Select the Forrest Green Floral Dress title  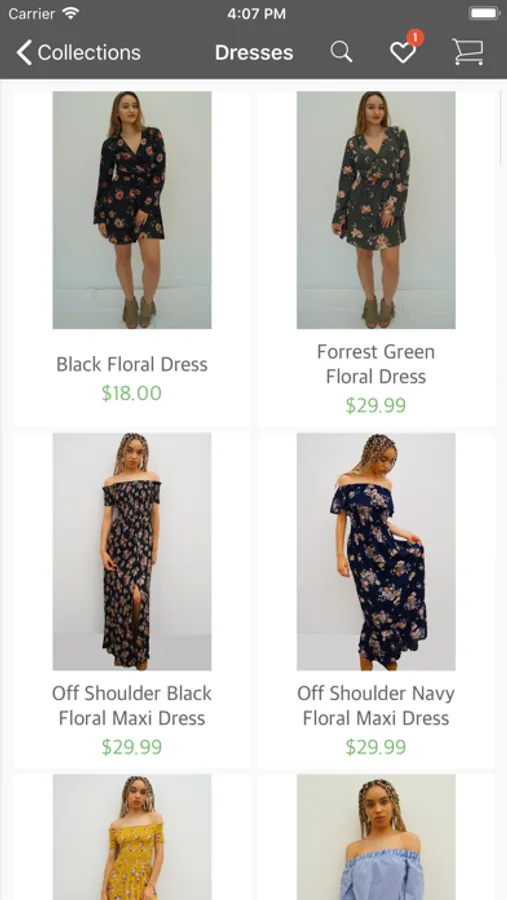point(376,364)
